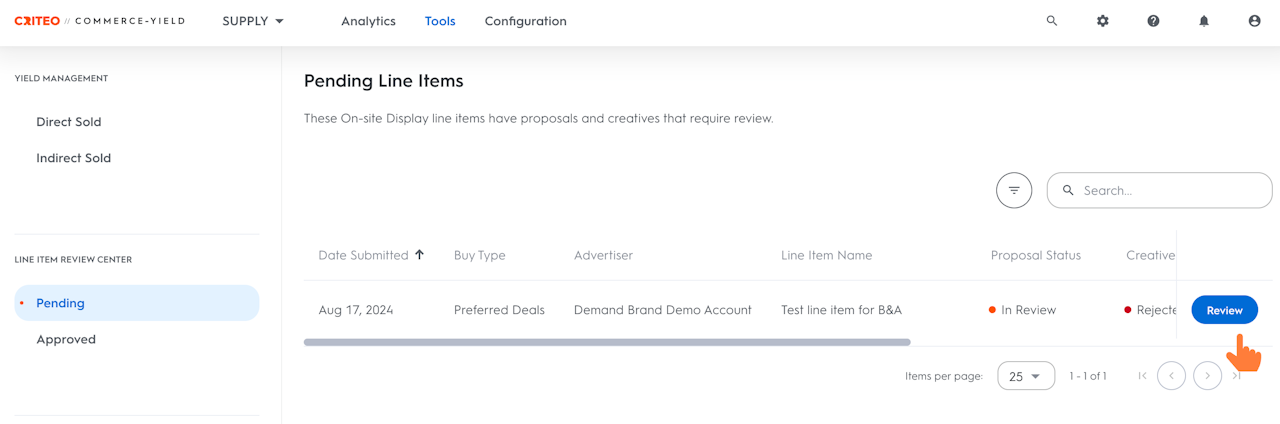Go to the next page
This screenshot has height=424, width=1280.
(1207, 376)
